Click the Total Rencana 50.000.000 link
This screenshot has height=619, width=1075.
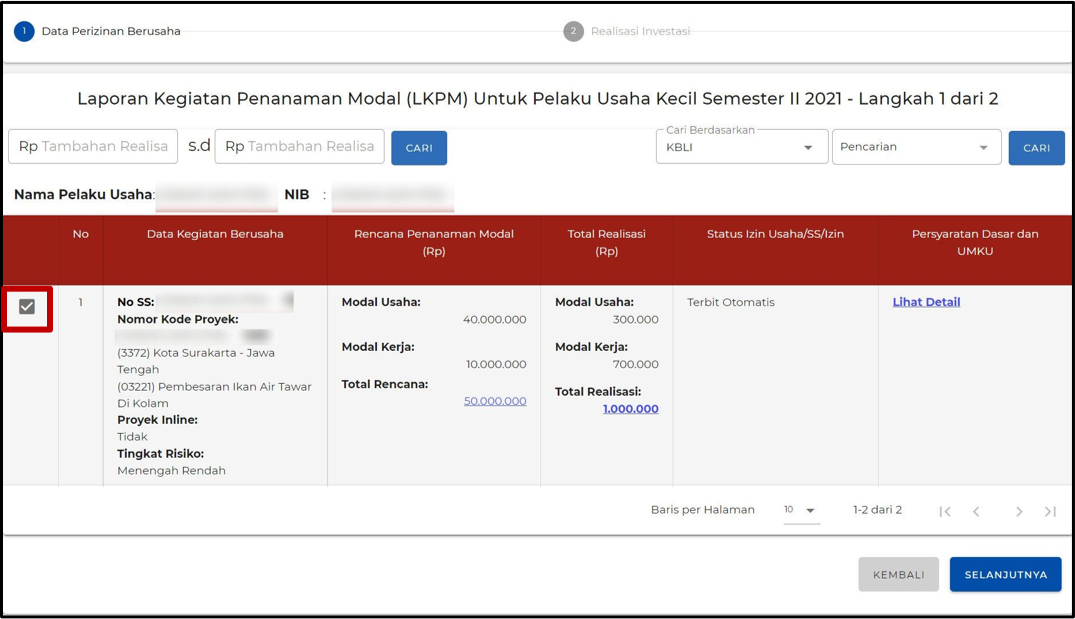pos(494,400)
